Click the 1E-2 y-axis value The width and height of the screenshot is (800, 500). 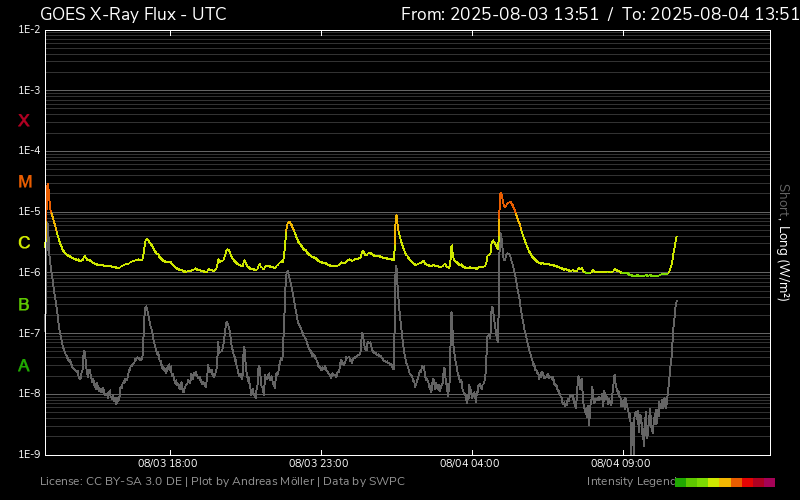(x=29, y=30)
